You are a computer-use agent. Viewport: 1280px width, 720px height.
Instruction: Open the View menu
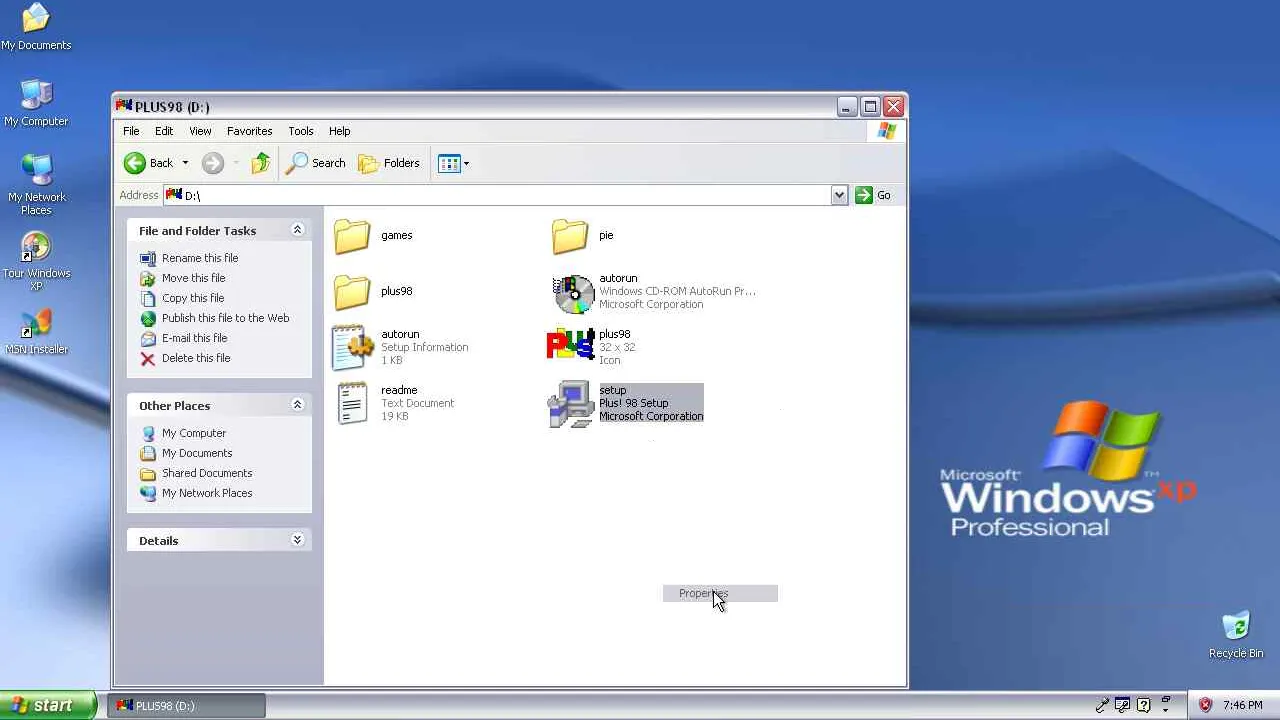(200, 131)
